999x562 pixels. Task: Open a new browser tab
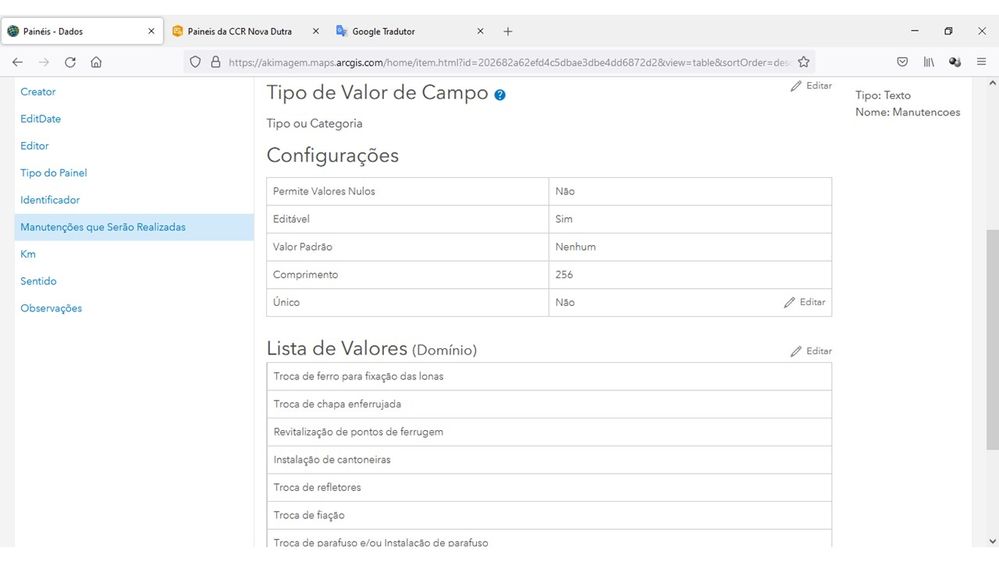click(508, 31)
